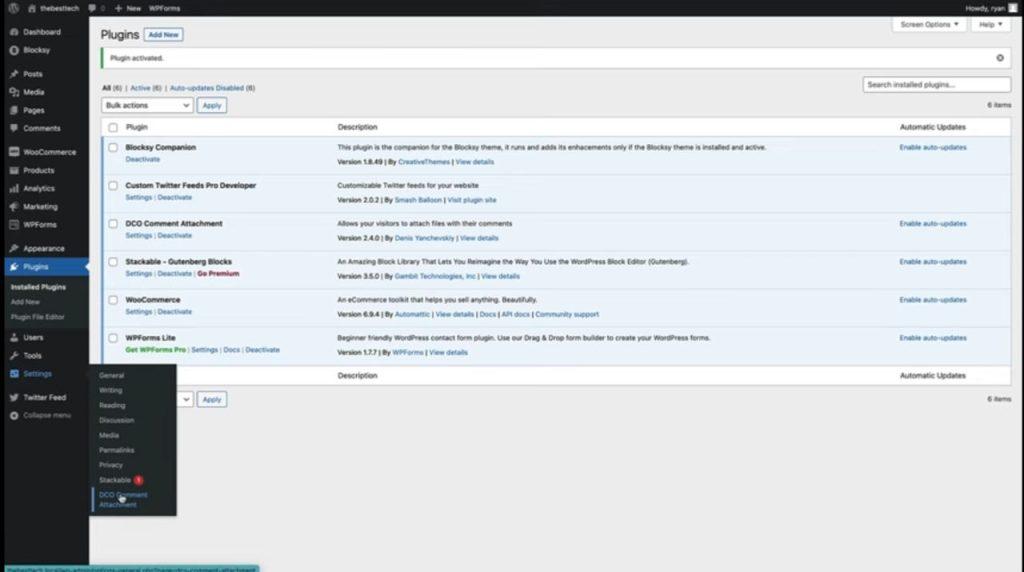Click the Plugins plug icon

click(14, 267)
